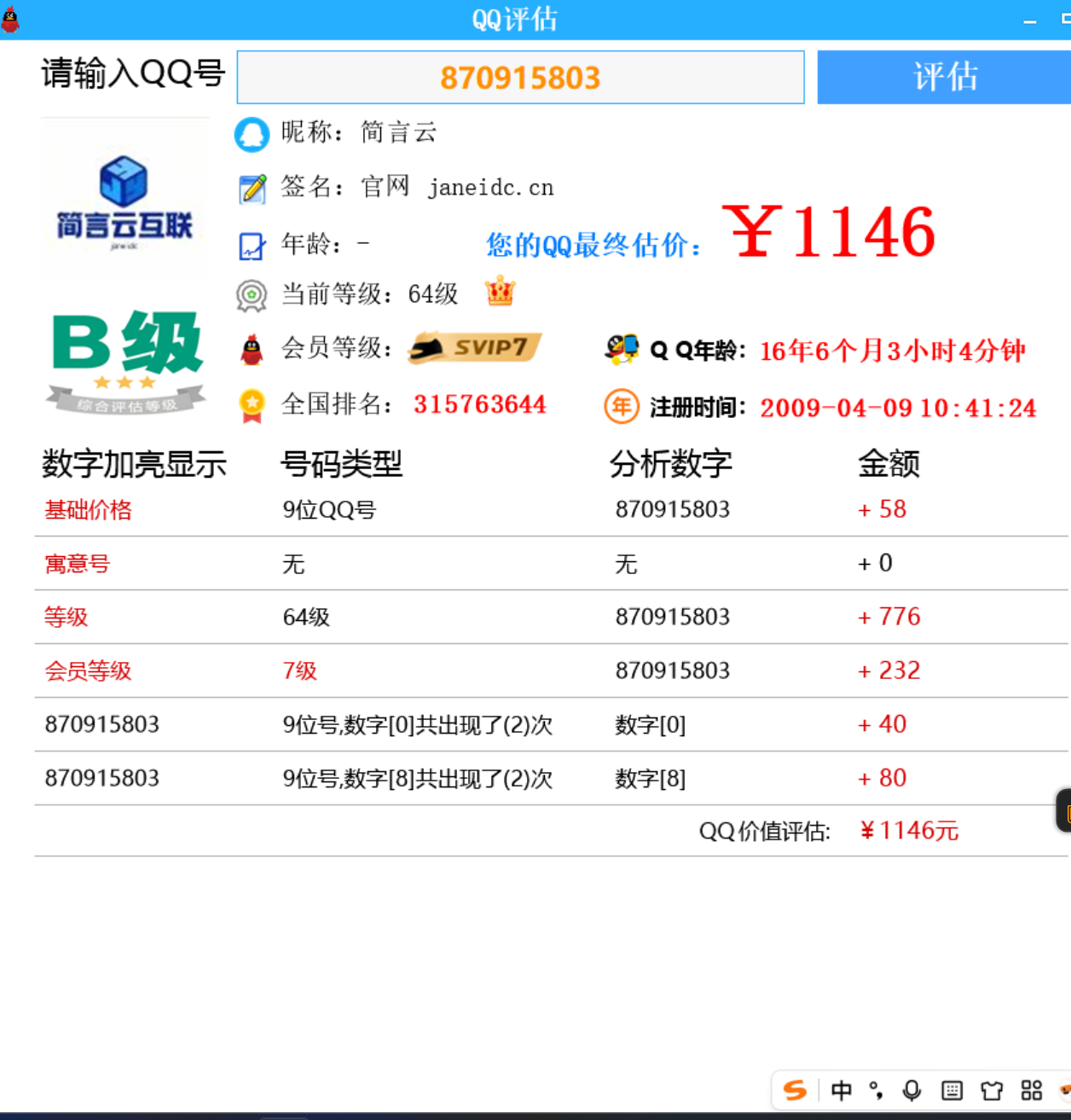Screen dimensions: 1071x1120
Task: Open the Sogou S logo menu
Action: pos(795,1090)
